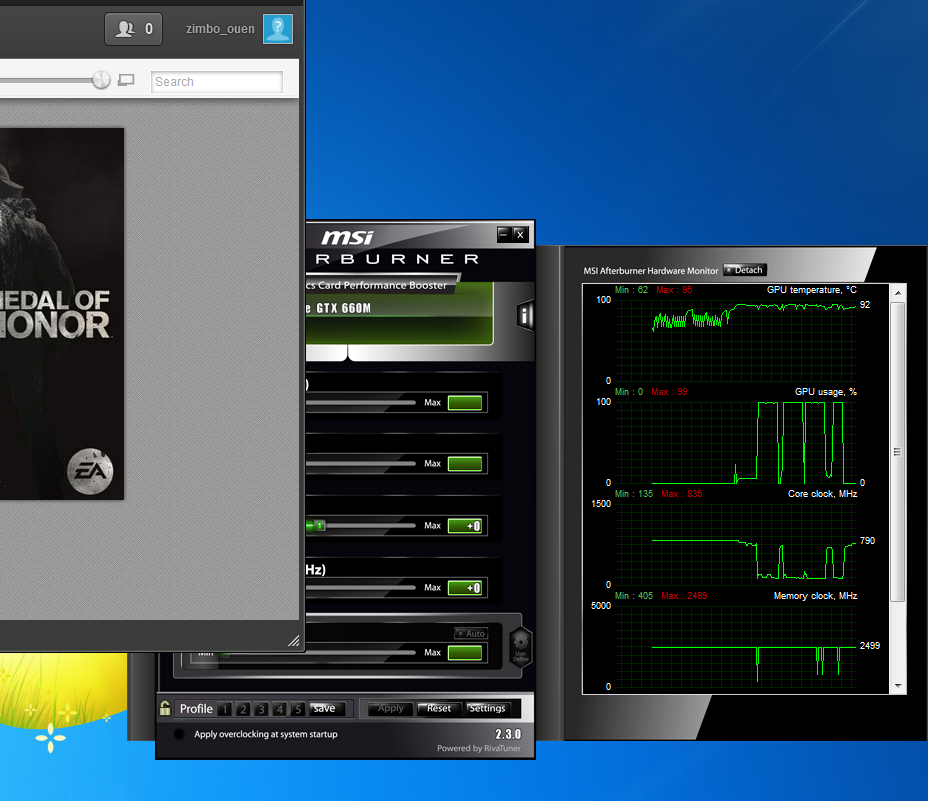Select profile slot 2

click(243, 709)
